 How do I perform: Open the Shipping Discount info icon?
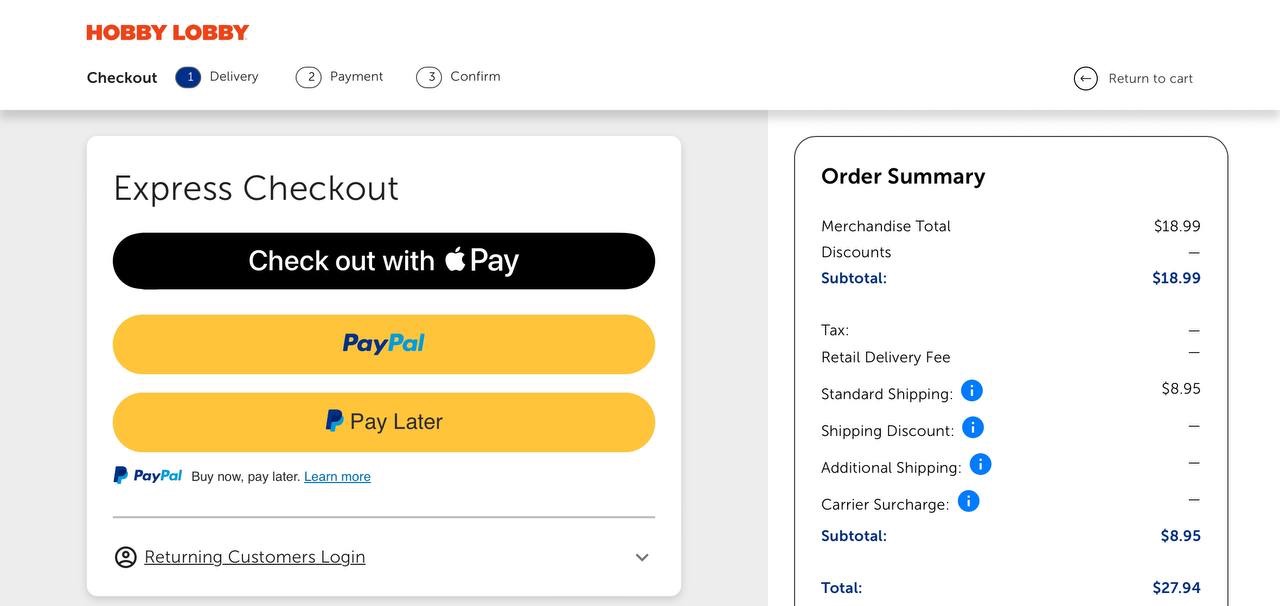972,428
